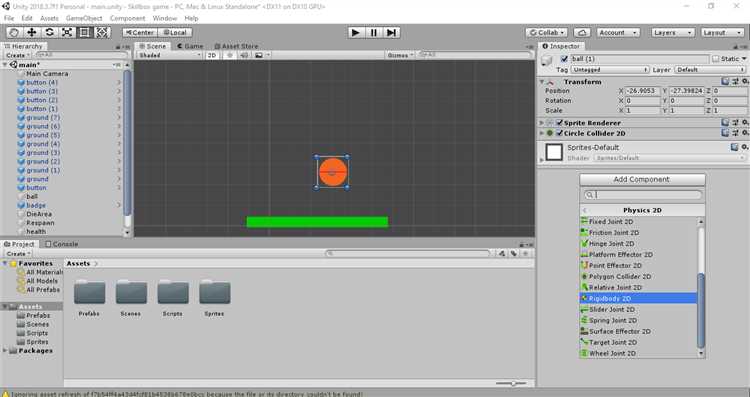The image size is (750, 397).
Task: Open the Assets menu
Action: [49, 18]
